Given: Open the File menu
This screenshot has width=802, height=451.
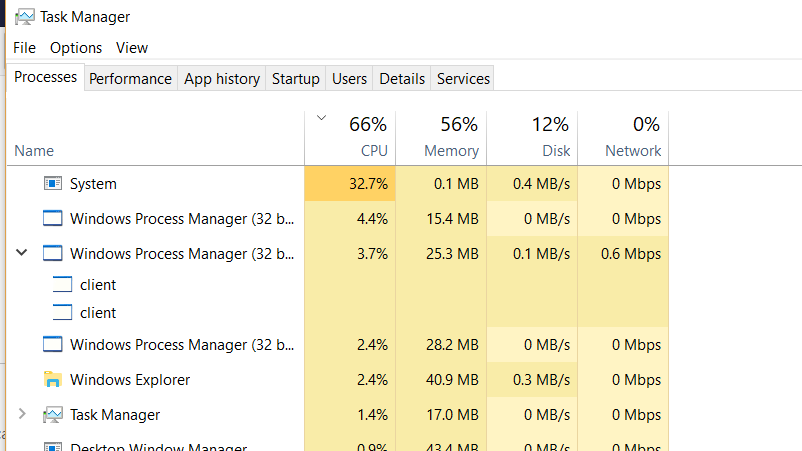Looking at the screenshot, I should (25, 48).
